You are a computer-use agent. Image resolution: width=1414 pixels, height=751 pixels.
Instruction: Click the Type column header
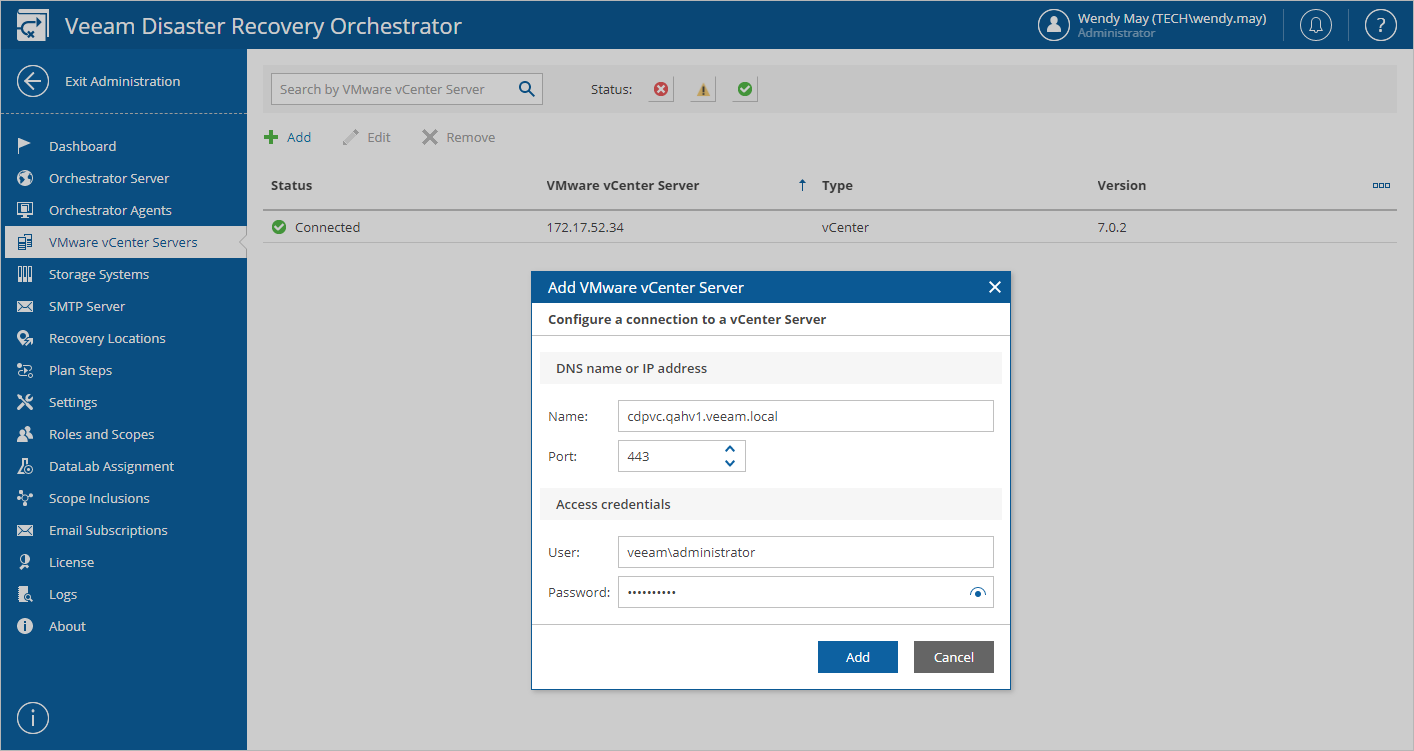837,185
